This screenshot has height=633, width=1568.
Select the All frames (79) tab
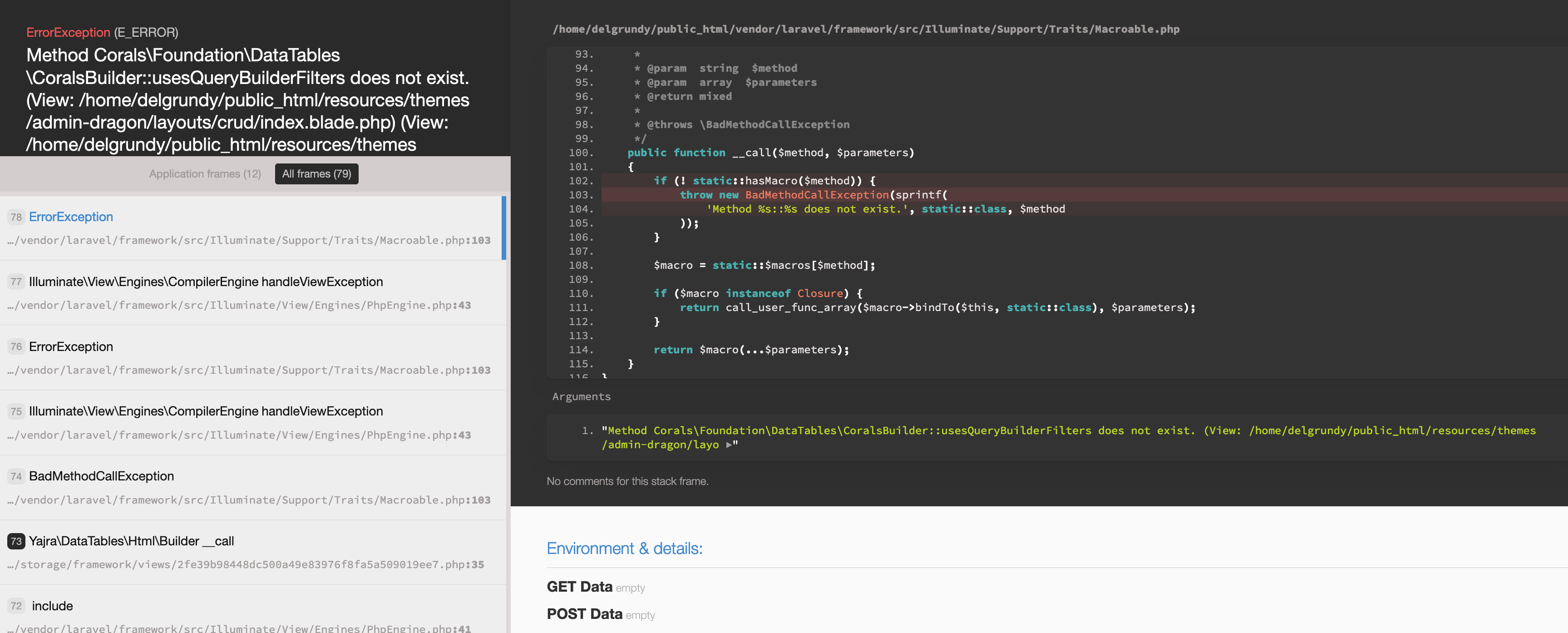tap(316, 174)
